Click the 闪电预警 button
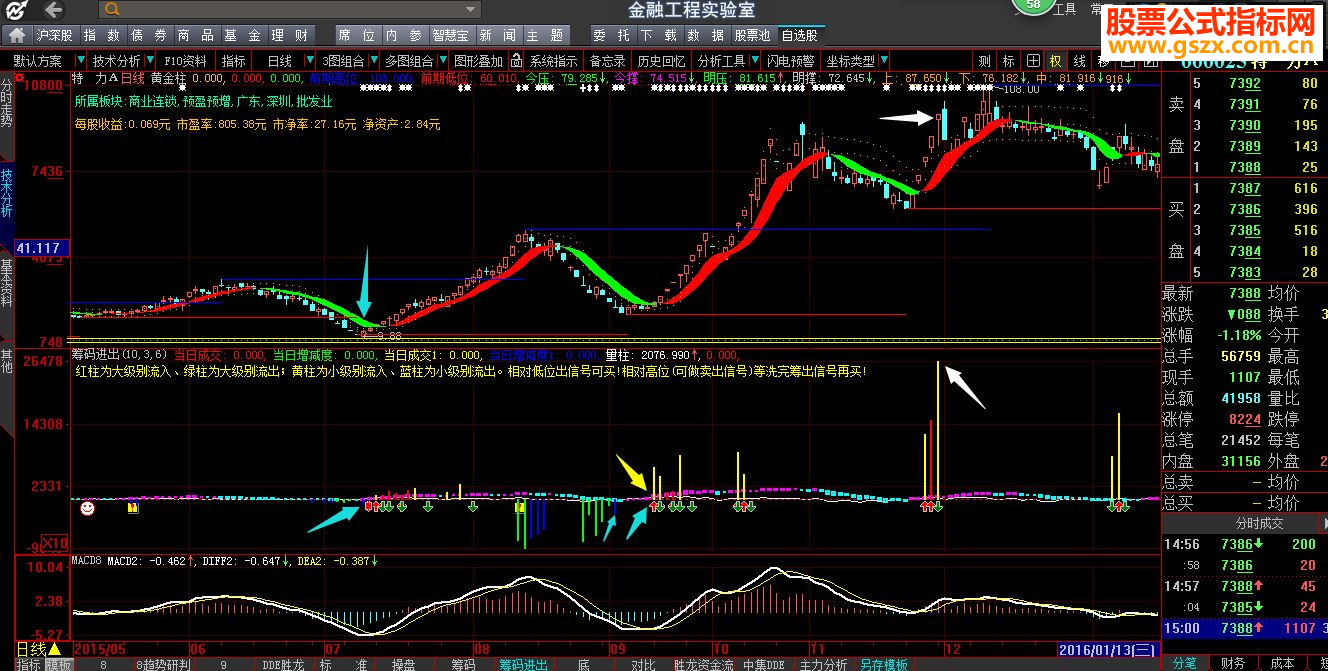Screen dimensions: 1328x671 coord(790,61)
